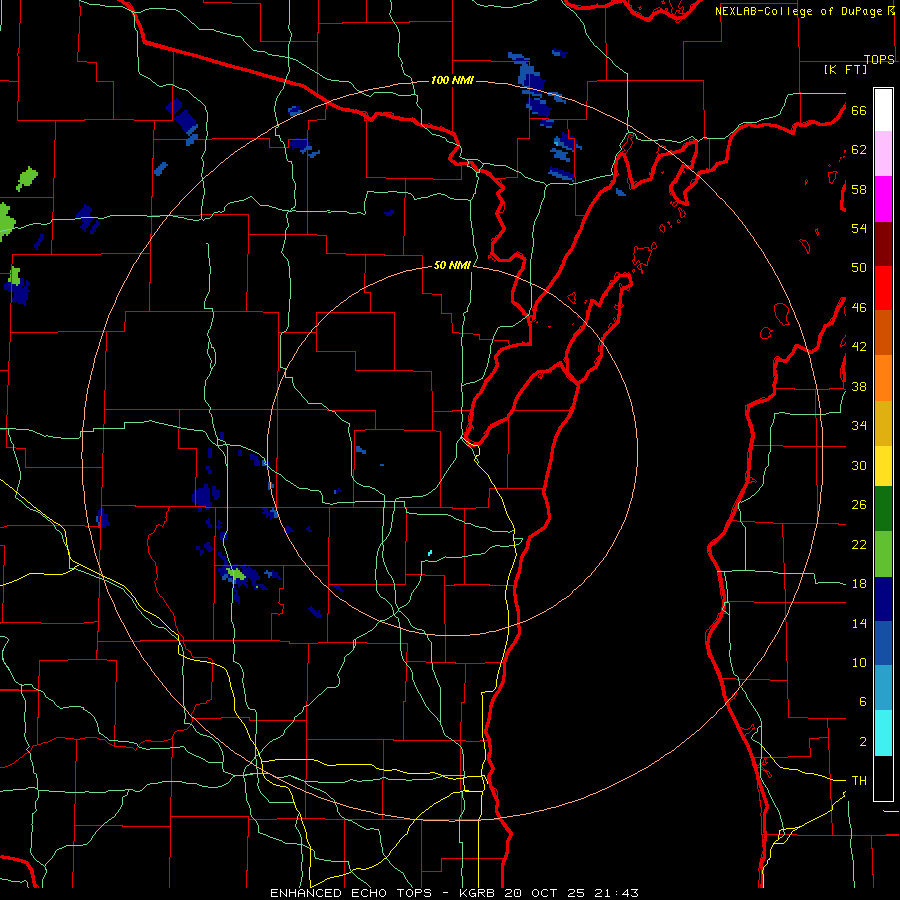Click the dark orange 42-46 K FT legend swatch
Viewport: 900px width, 900px height.
pos(883,332)
